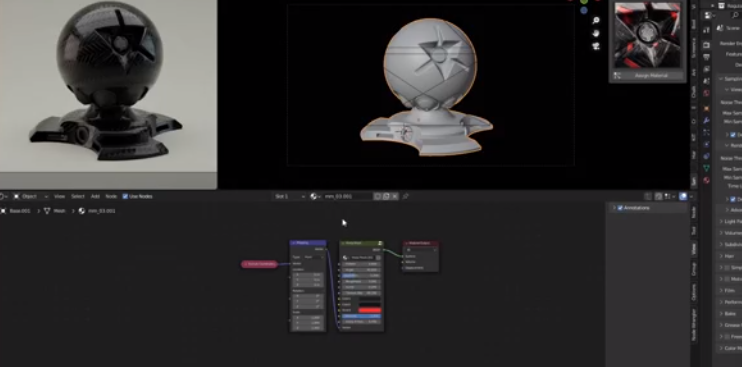Viewport: 742px width, 367px height.
Task: Click the red color swatch on shader node
Action: (x=370, y=310)
